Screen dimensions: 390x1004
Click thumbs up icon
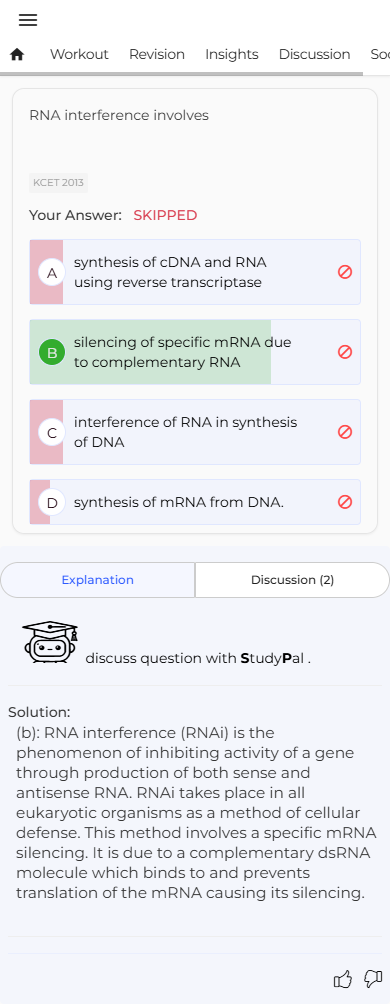[x=343, y=979]
